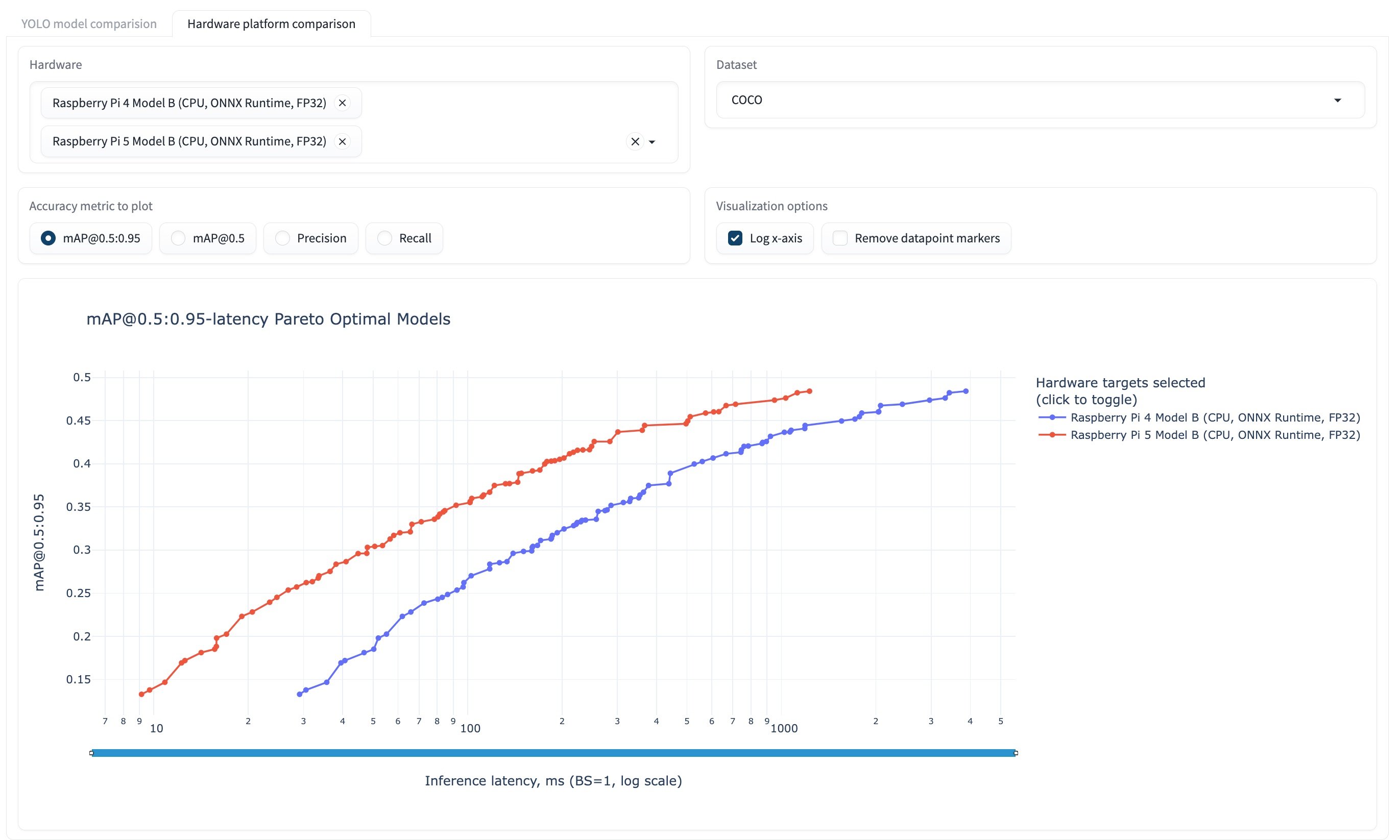Click the Raspberry Pi 5 Model B tag text
Viewport: 1400px width, 840px height.
[x=189, y=141]
